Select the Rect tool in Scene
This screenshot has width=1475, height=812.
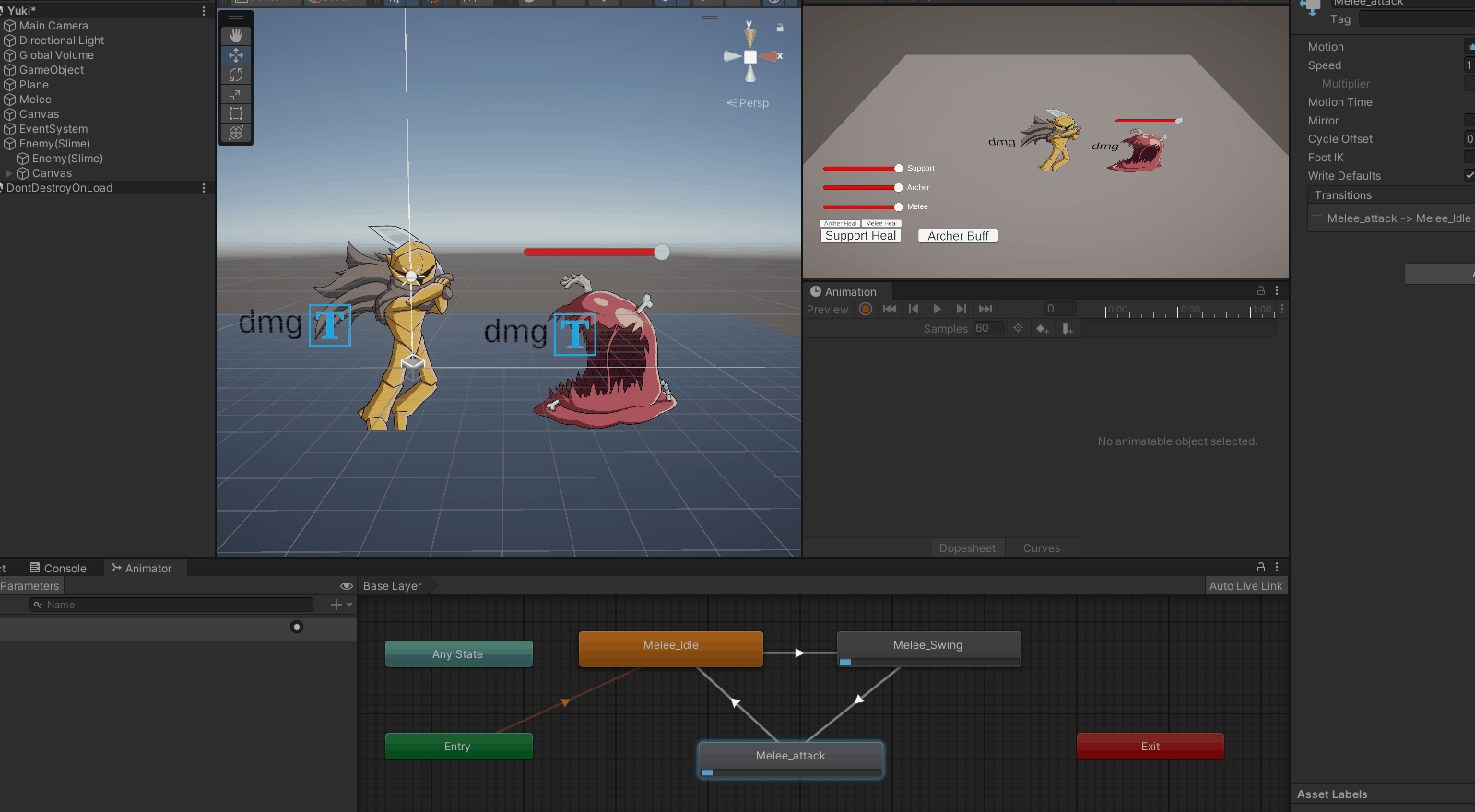point(236,113)
